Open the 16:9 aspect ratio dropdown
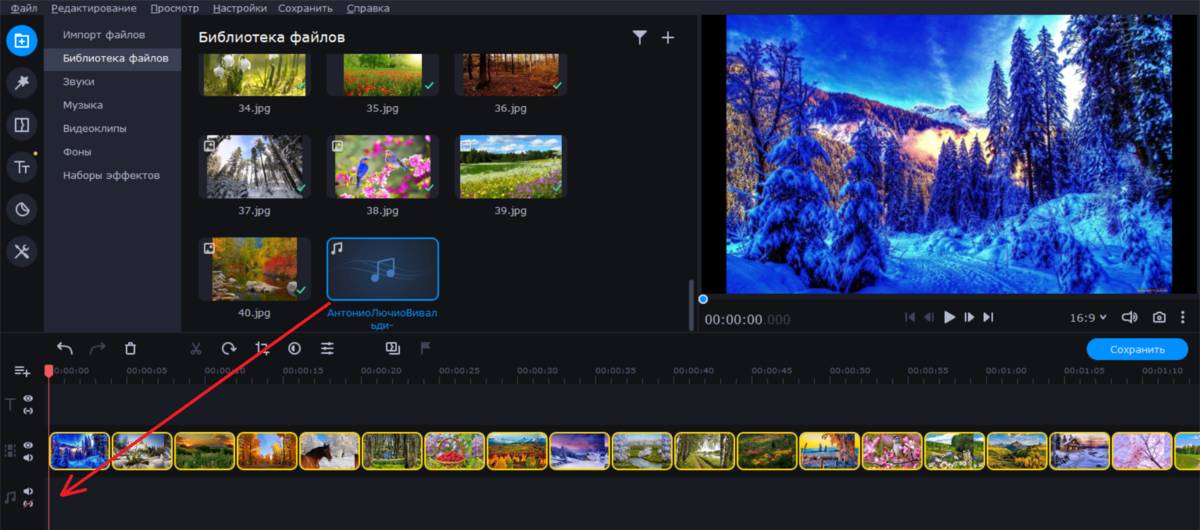This screenshot has height=530, width=1200. point(1088,317)
